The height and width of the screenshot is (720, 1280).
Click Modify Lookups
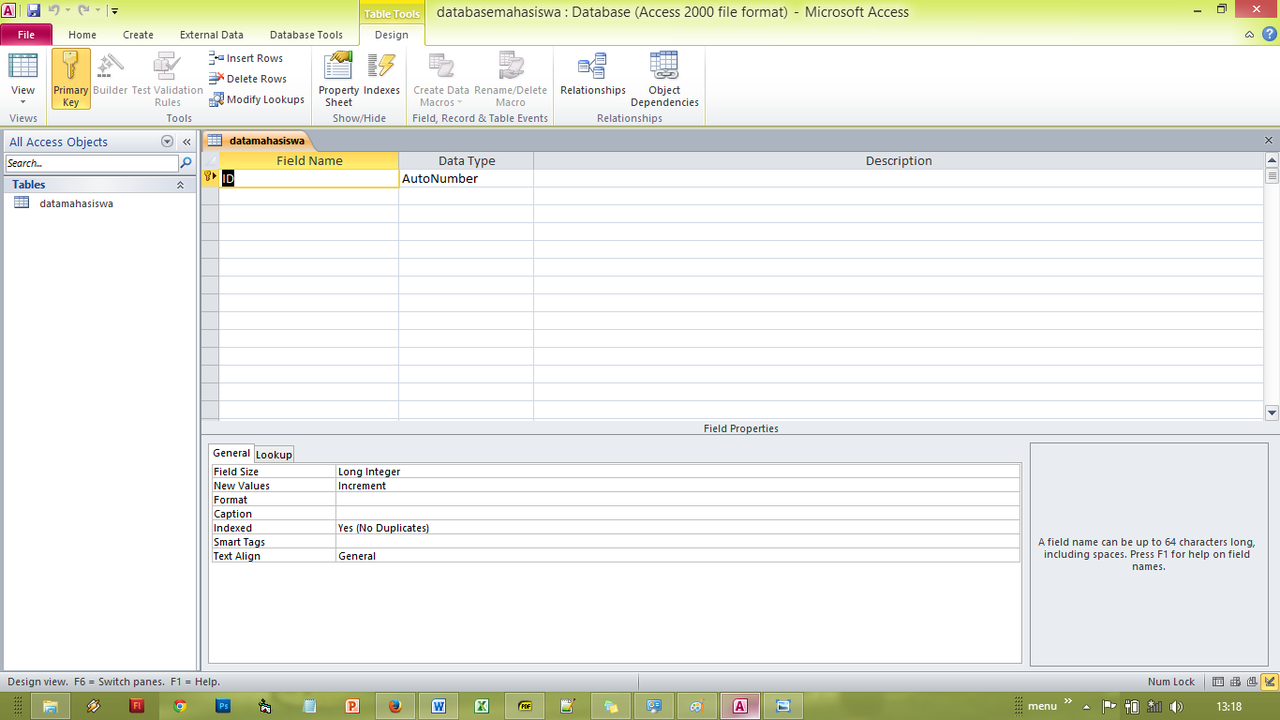[x=257, y=100]
